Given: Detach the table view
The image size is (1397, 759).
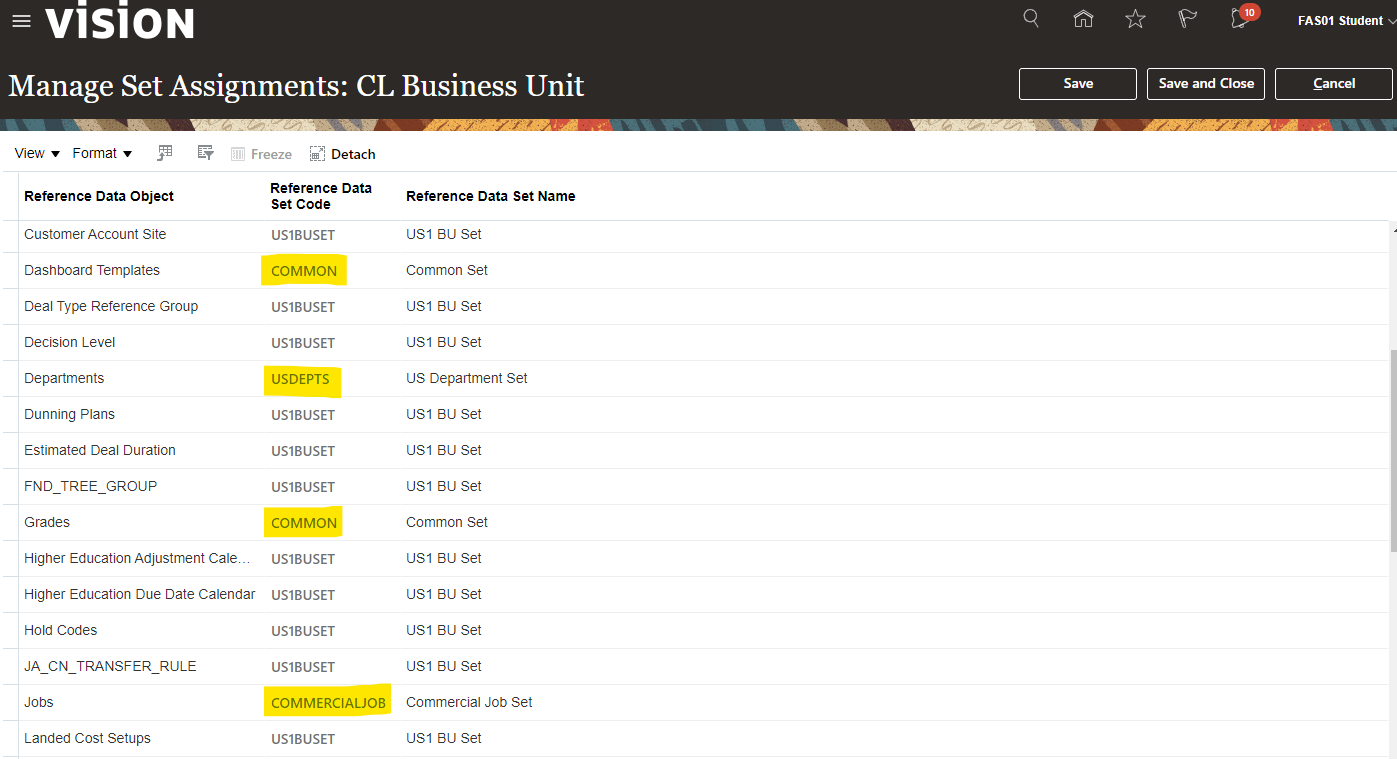Looking at the screenshot, I should 342,154.
